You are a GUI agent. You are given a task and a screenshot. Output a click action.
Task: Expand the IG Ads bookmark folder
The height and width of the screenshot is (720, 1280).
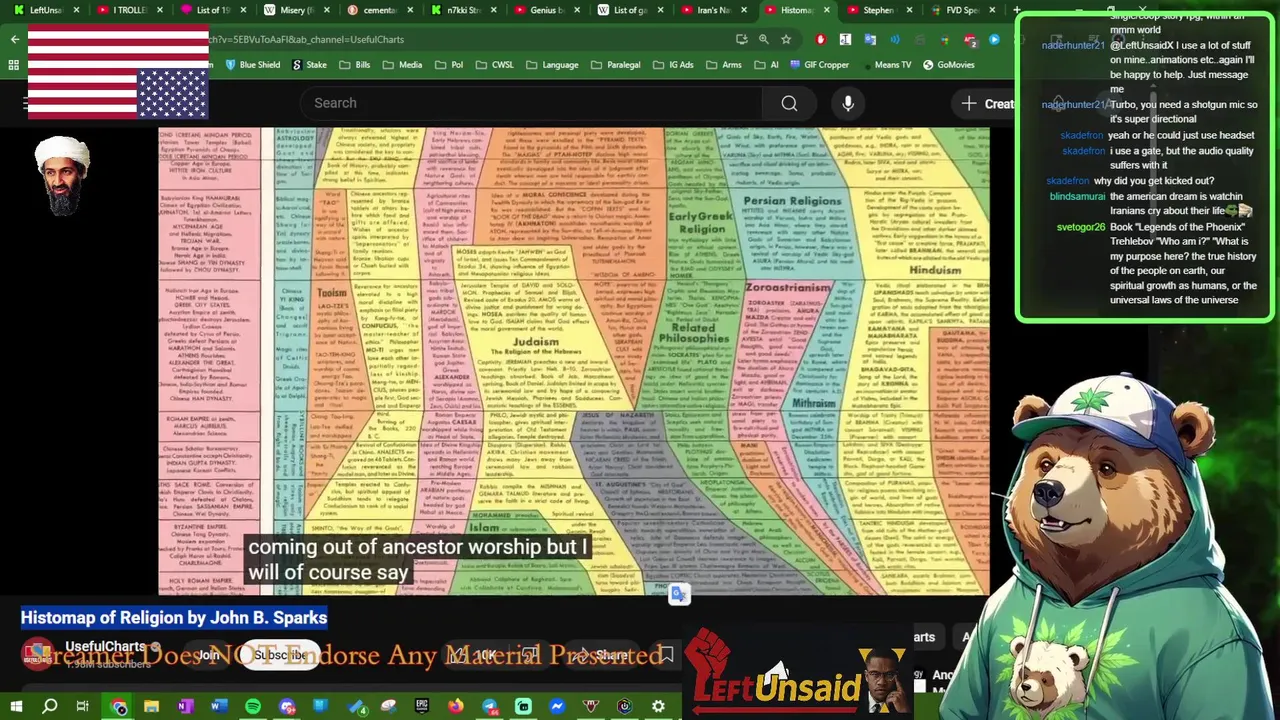pyautogui.click(x=673, y=65)
